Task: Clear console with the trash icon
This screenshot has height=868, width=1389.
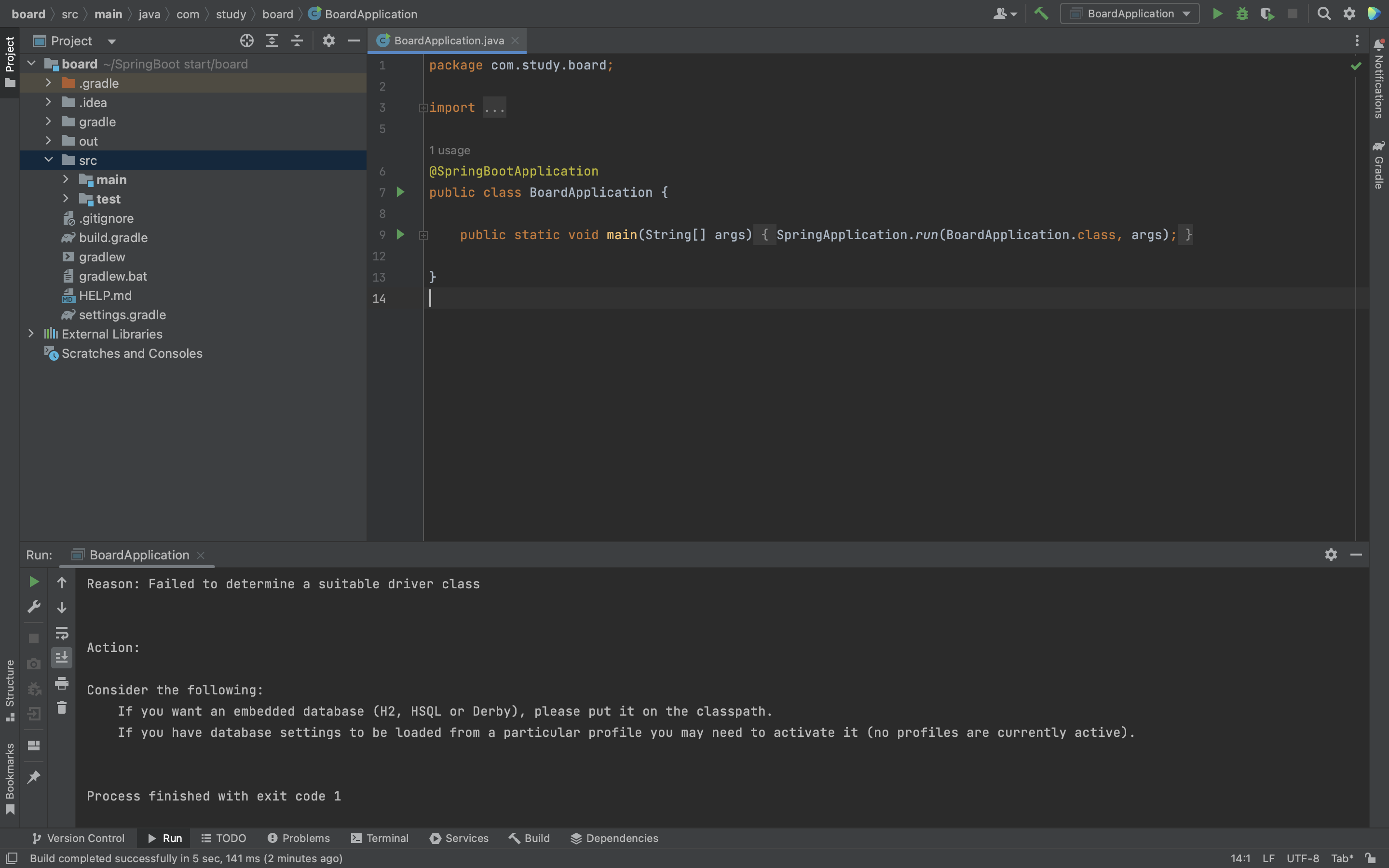Action: (61, 708)
